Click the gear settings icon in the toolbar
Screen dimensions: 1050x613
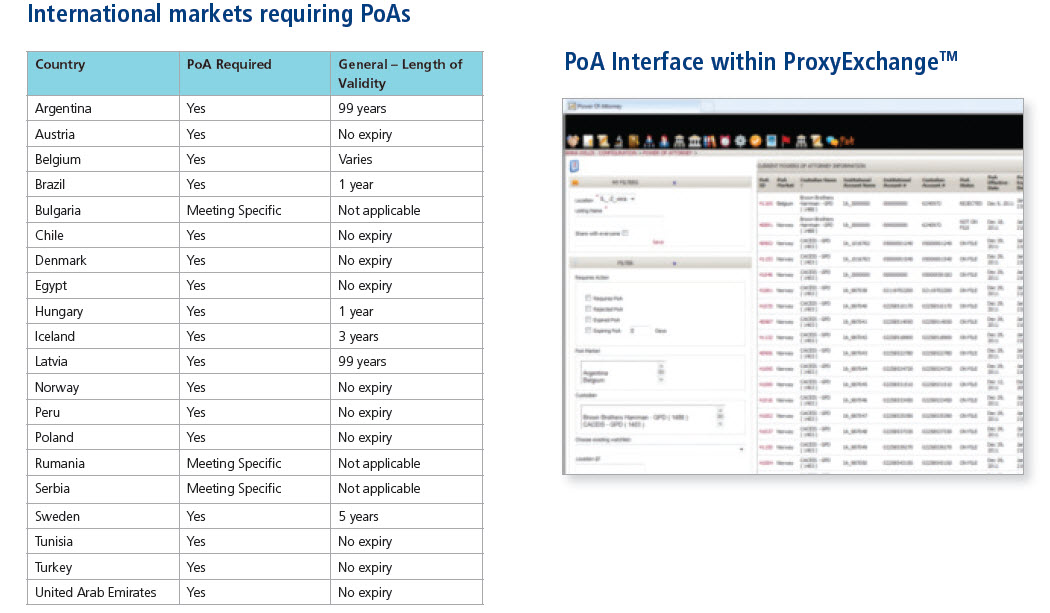point(741,141)
